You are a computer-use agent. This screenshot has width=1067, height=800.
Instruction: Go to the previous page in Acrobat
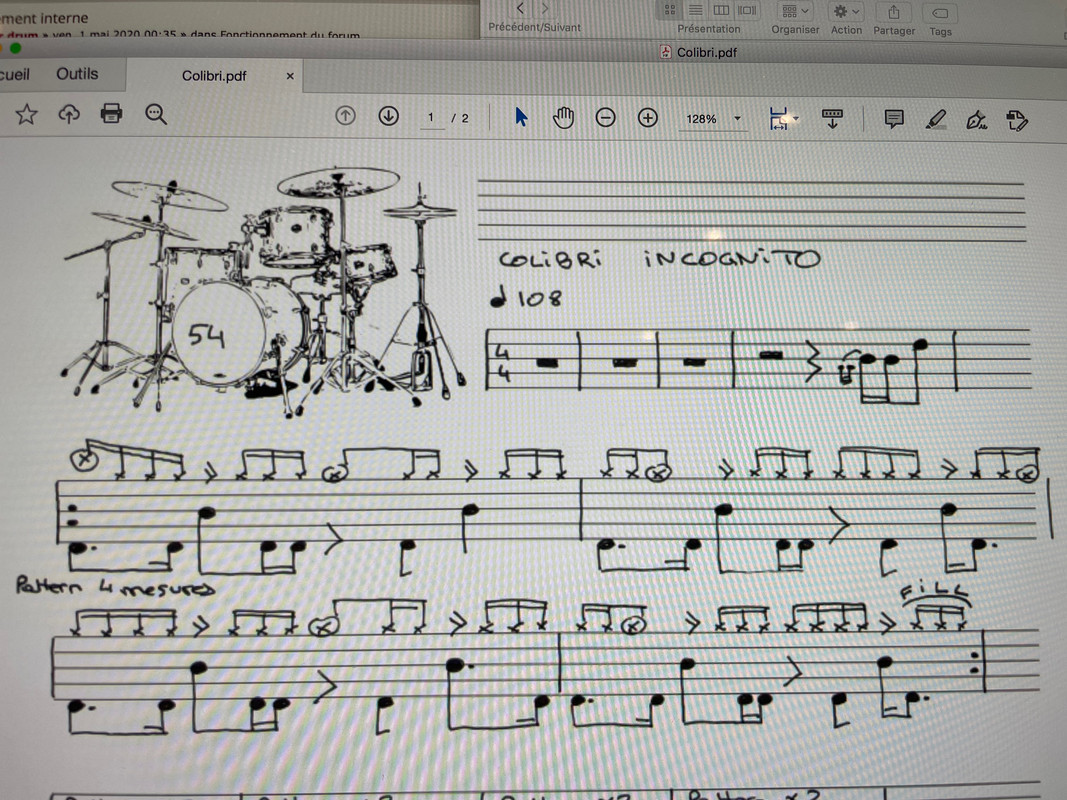tap(346, 116)
